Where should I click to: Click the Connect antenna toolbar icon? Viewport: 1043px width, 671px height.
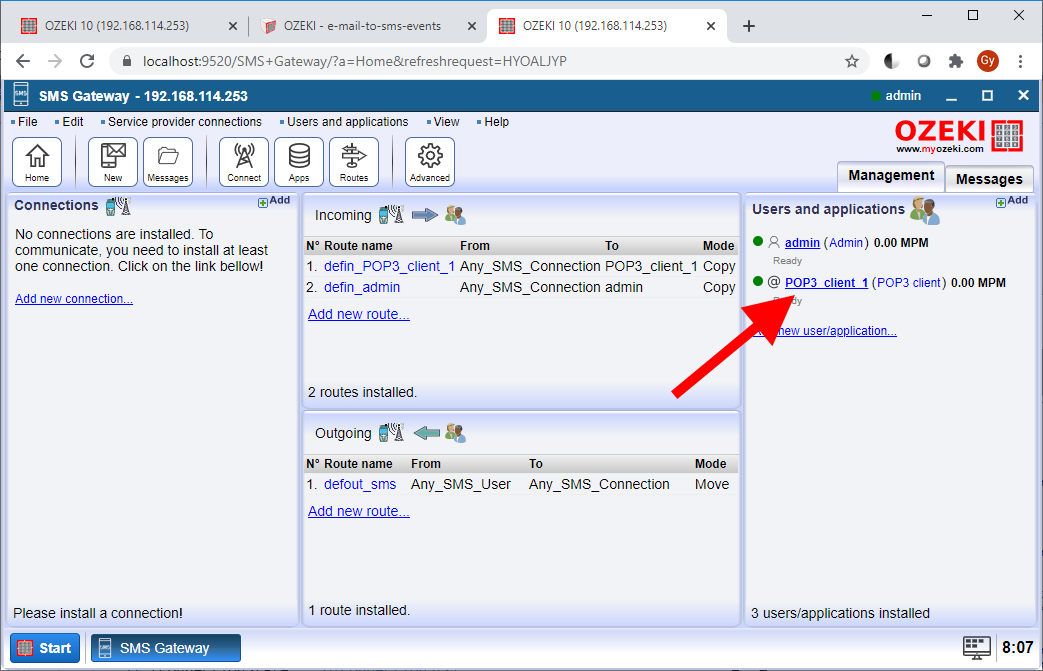click(x=244, y=162)
